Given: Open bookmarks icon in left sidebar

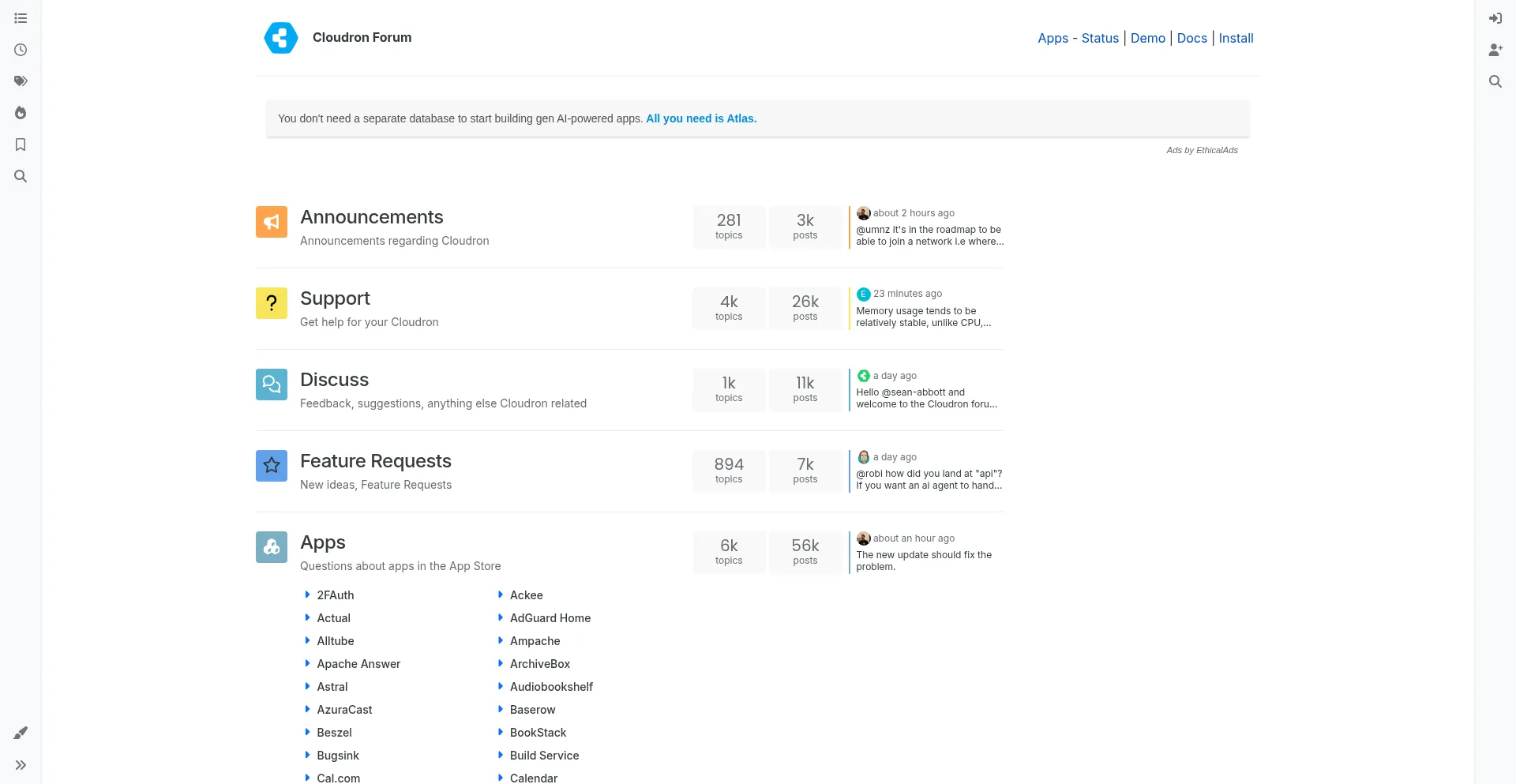Looking at the screenshot, I should point(21,144).
